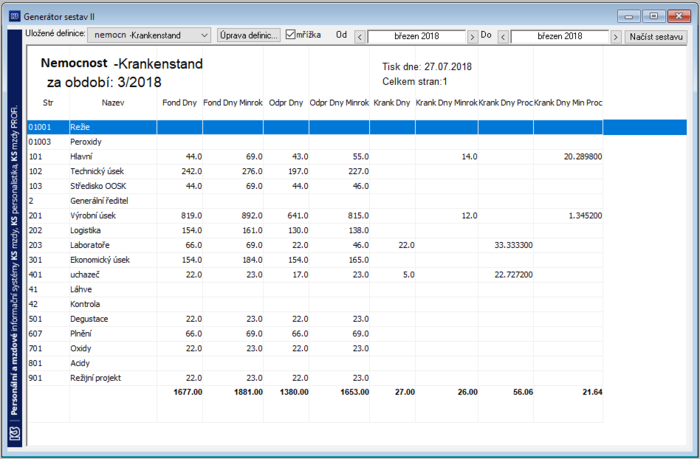
Task: Select the row 'Peroxidy'
Action: pos(315,142)
